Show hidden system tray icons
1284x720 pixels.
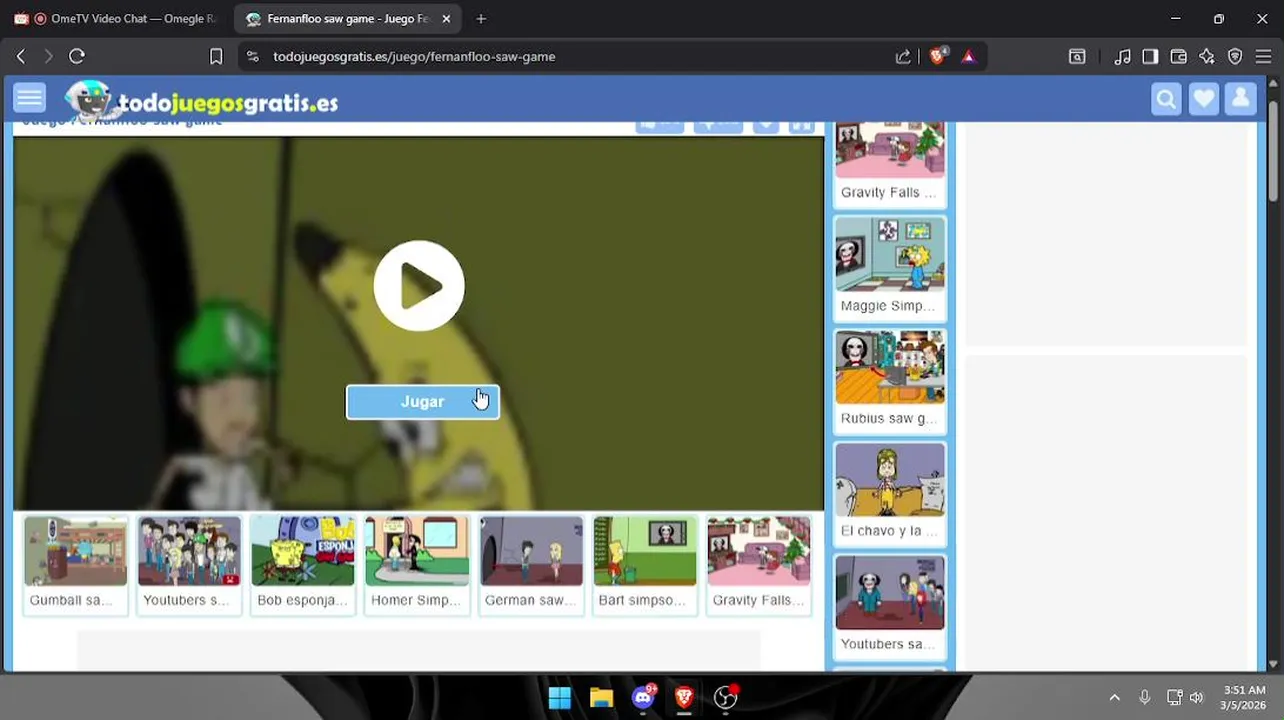click(x=1114, y=697)
